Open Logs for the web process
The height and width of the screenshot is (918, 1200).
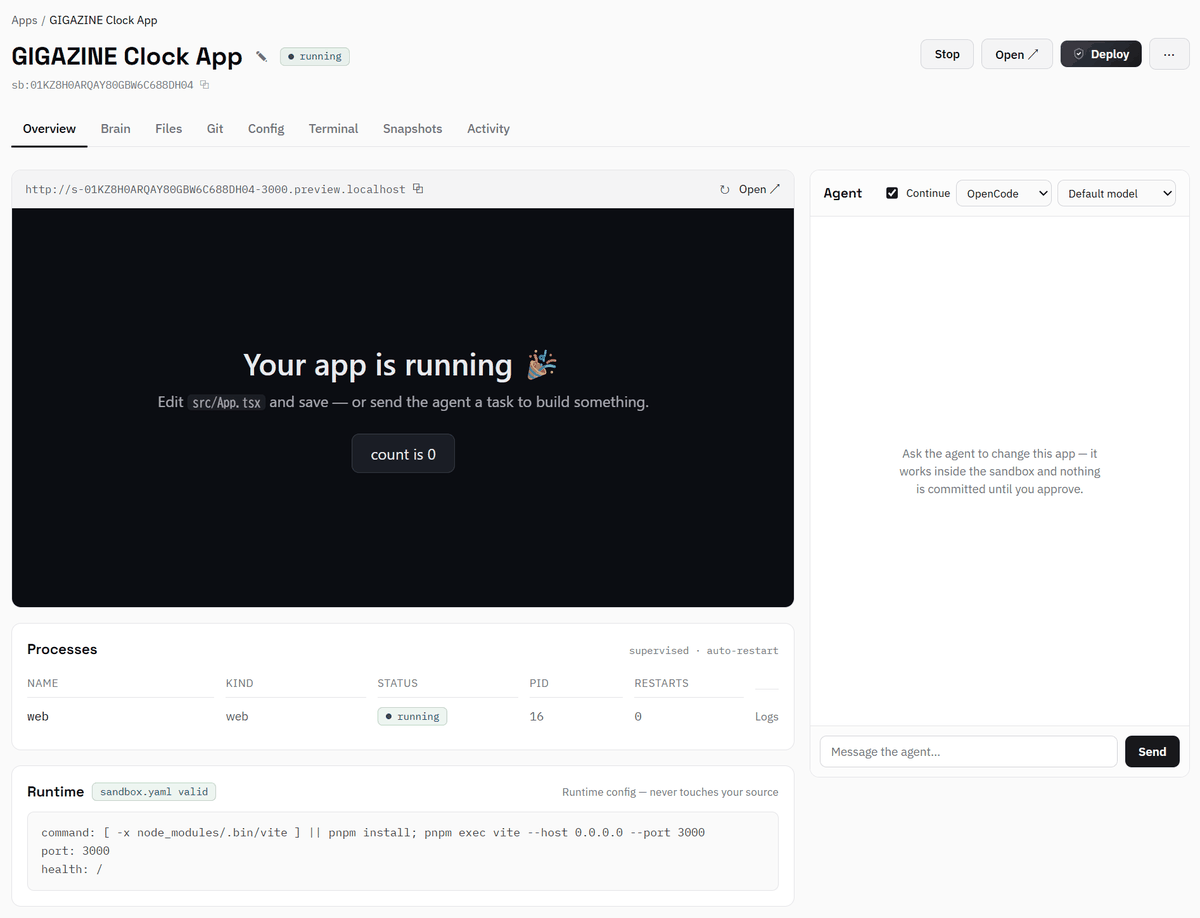coord(766,717)
